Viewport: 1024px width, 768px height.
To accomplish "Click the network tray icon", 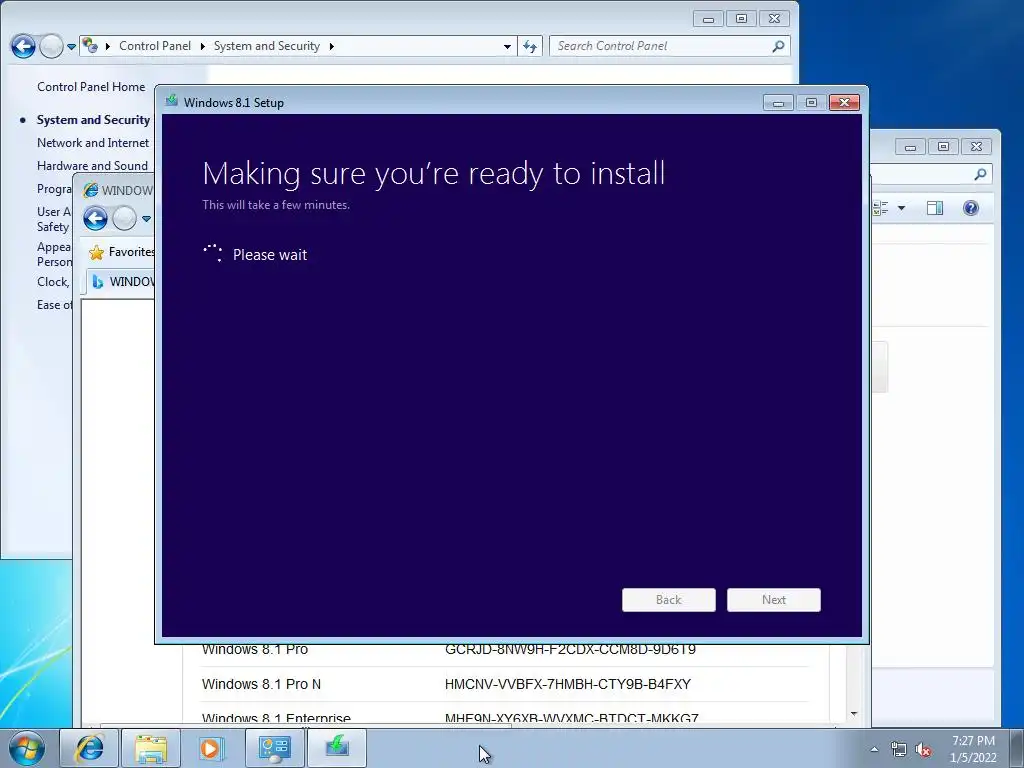I will point(899,749).
